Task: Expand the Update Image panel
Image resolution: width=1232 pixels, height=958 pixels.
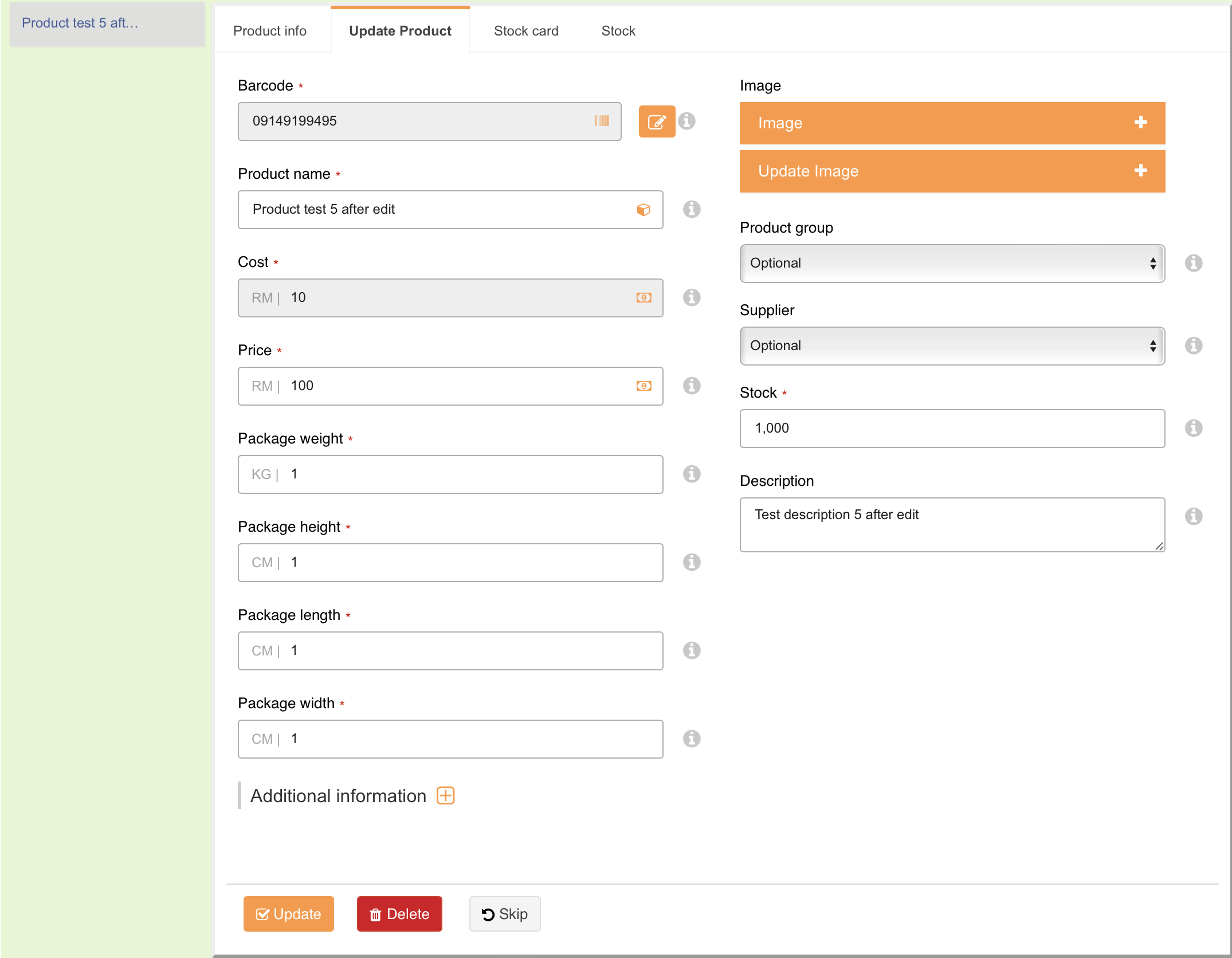Action: click(952, 171)
